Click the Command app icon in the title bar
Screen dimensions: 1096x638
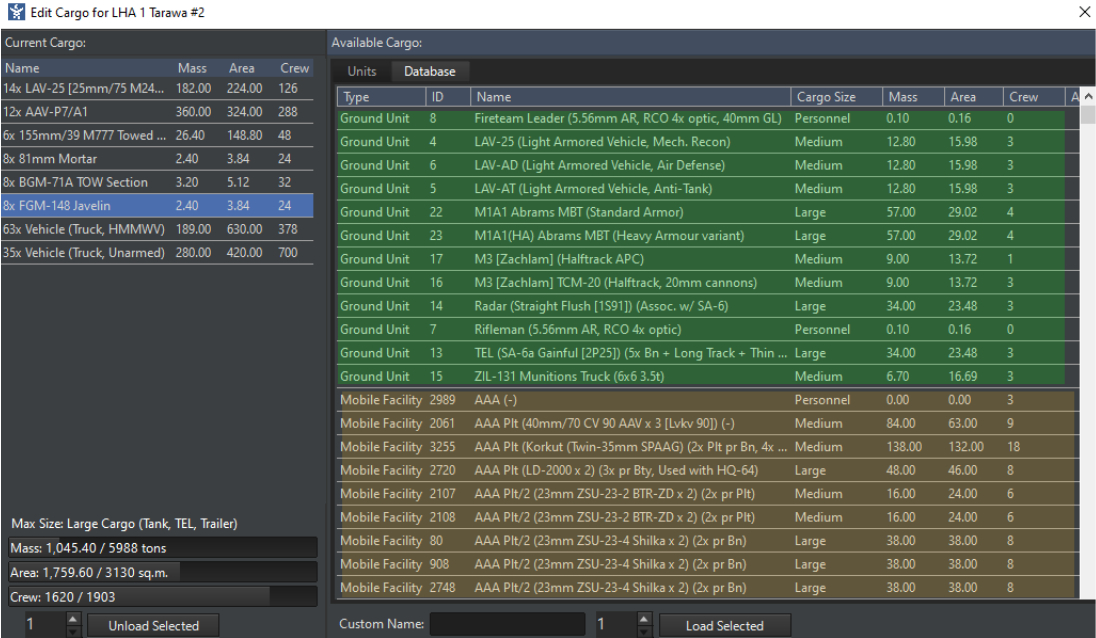(12, 12)
